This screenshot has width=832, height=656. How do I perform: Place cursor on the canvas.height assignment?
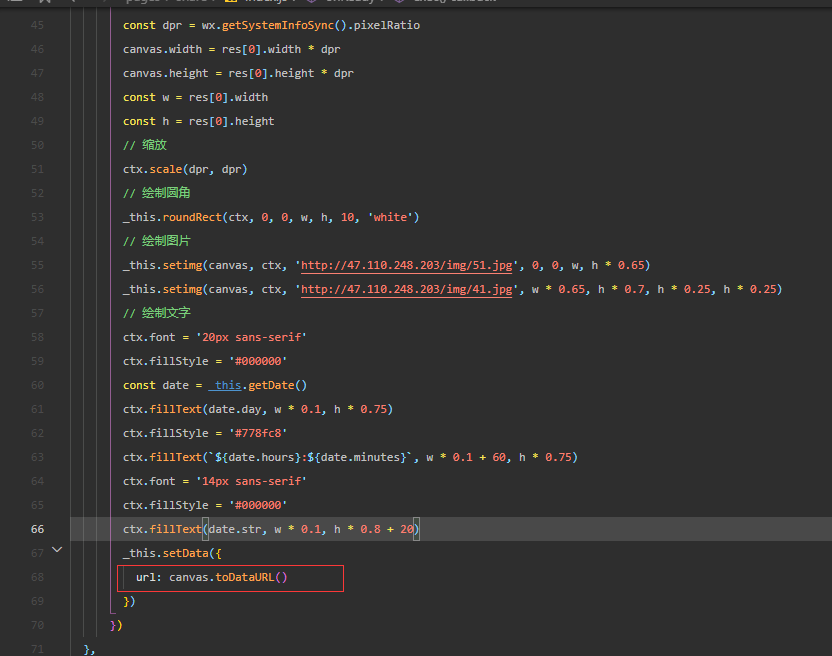click(238, 73)
